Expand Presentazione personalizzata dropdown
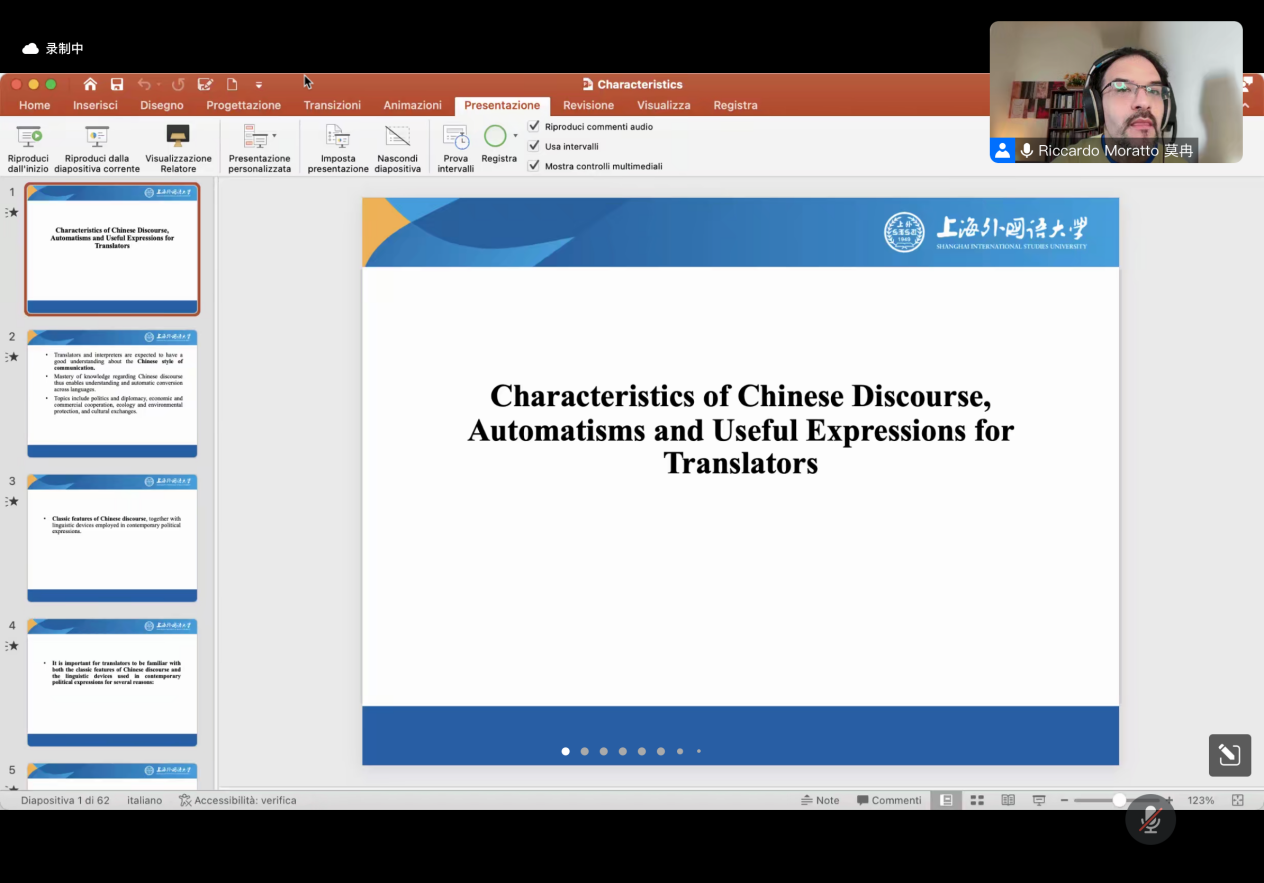Image resolution: width=1264 pixels, height=883 pixels. pyautogui.click(x=275, y=135)
